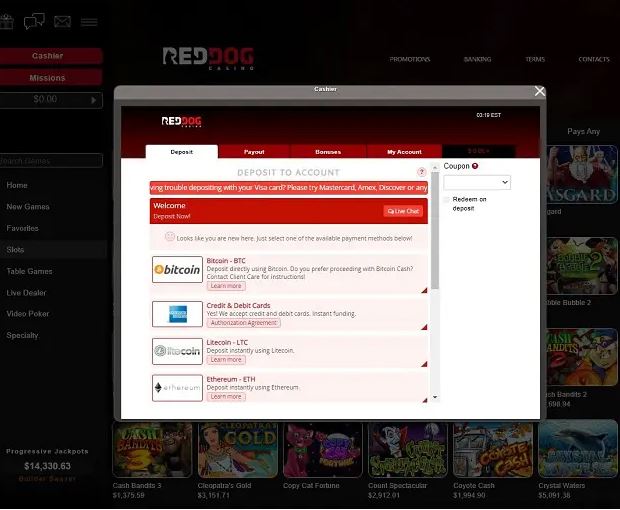Click the Cashier button in sidebar
This screenshot has width=620, height=510.
[51, 56]
